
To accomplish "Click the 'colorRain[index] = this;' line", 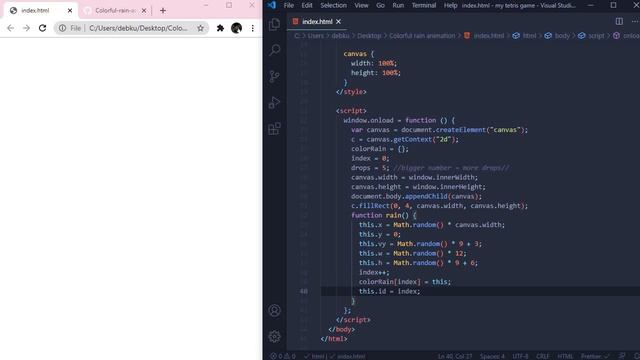I will point(405,282).
